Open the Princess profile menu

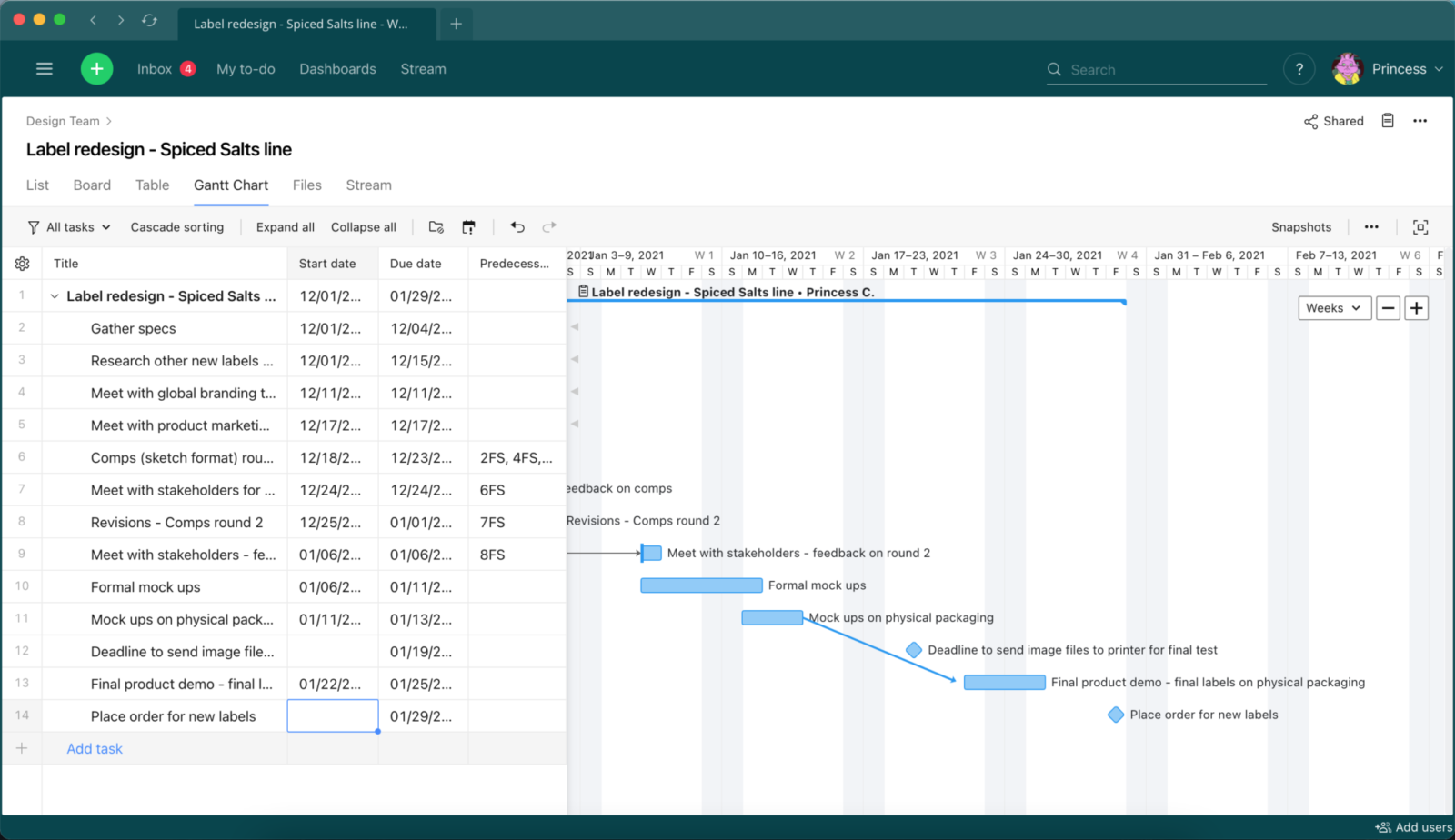(1388, 69)
